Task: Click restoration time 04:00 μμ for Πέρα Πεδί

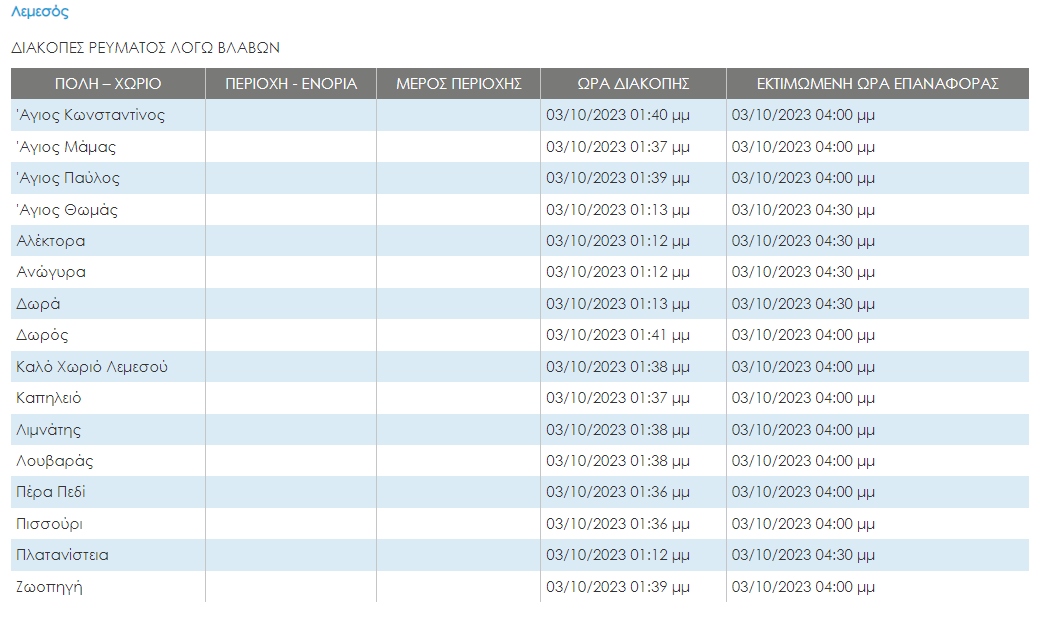Action: pos(803,492)
